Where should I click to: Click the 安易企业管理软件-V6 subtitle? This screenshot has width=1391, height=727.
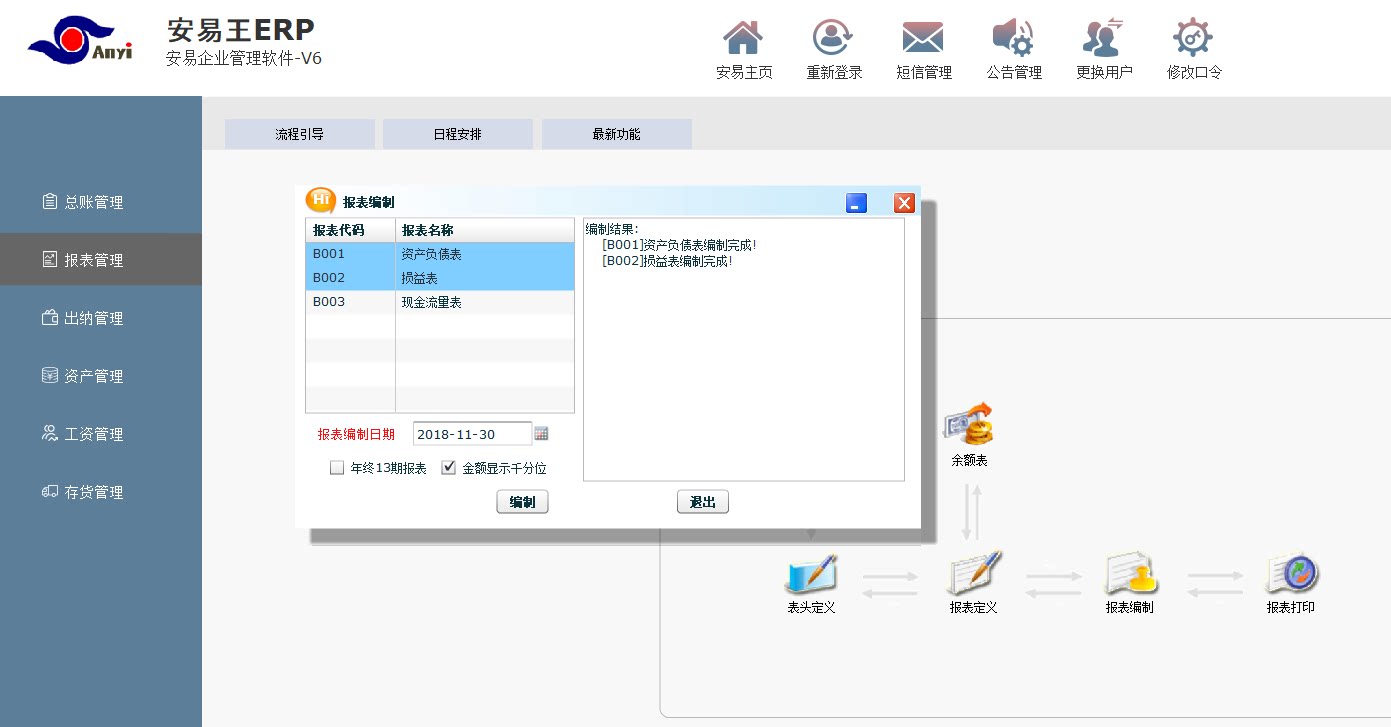click(x=244, y=58)
